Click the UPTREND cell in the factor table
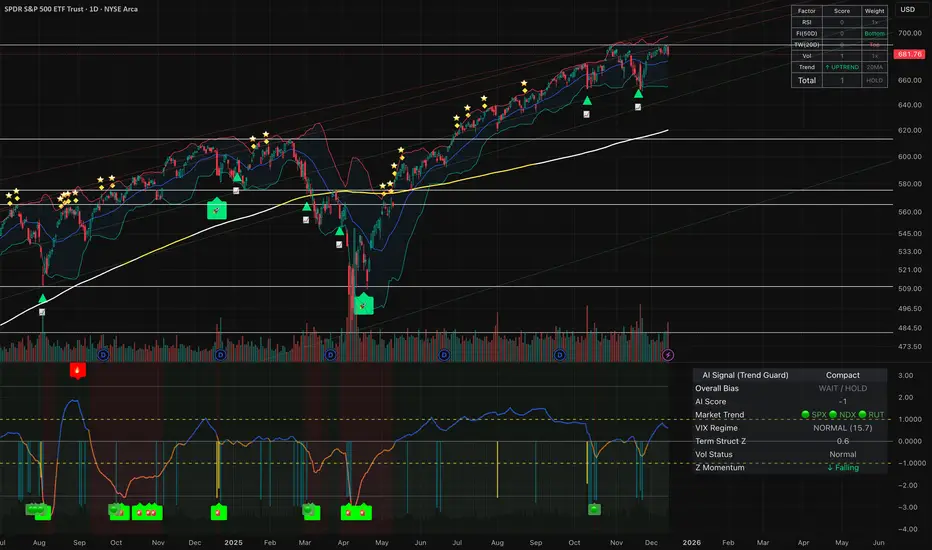 pos(842,67)
